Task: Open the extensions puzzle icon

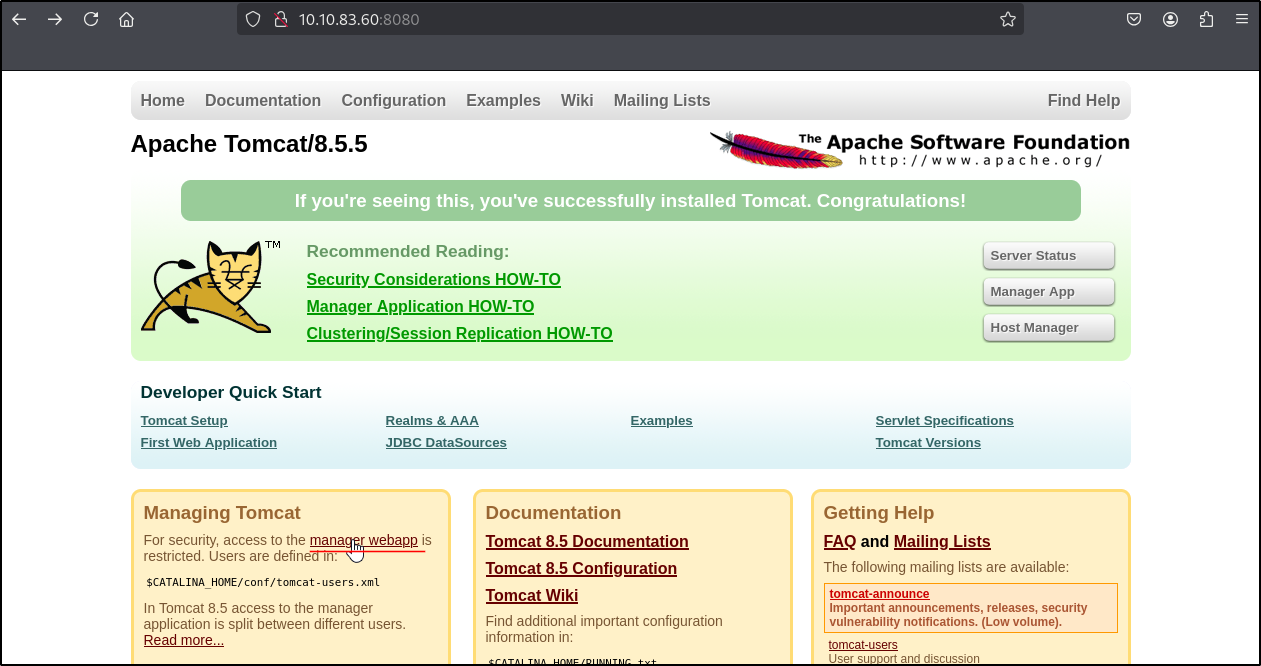Action: 1206,19
